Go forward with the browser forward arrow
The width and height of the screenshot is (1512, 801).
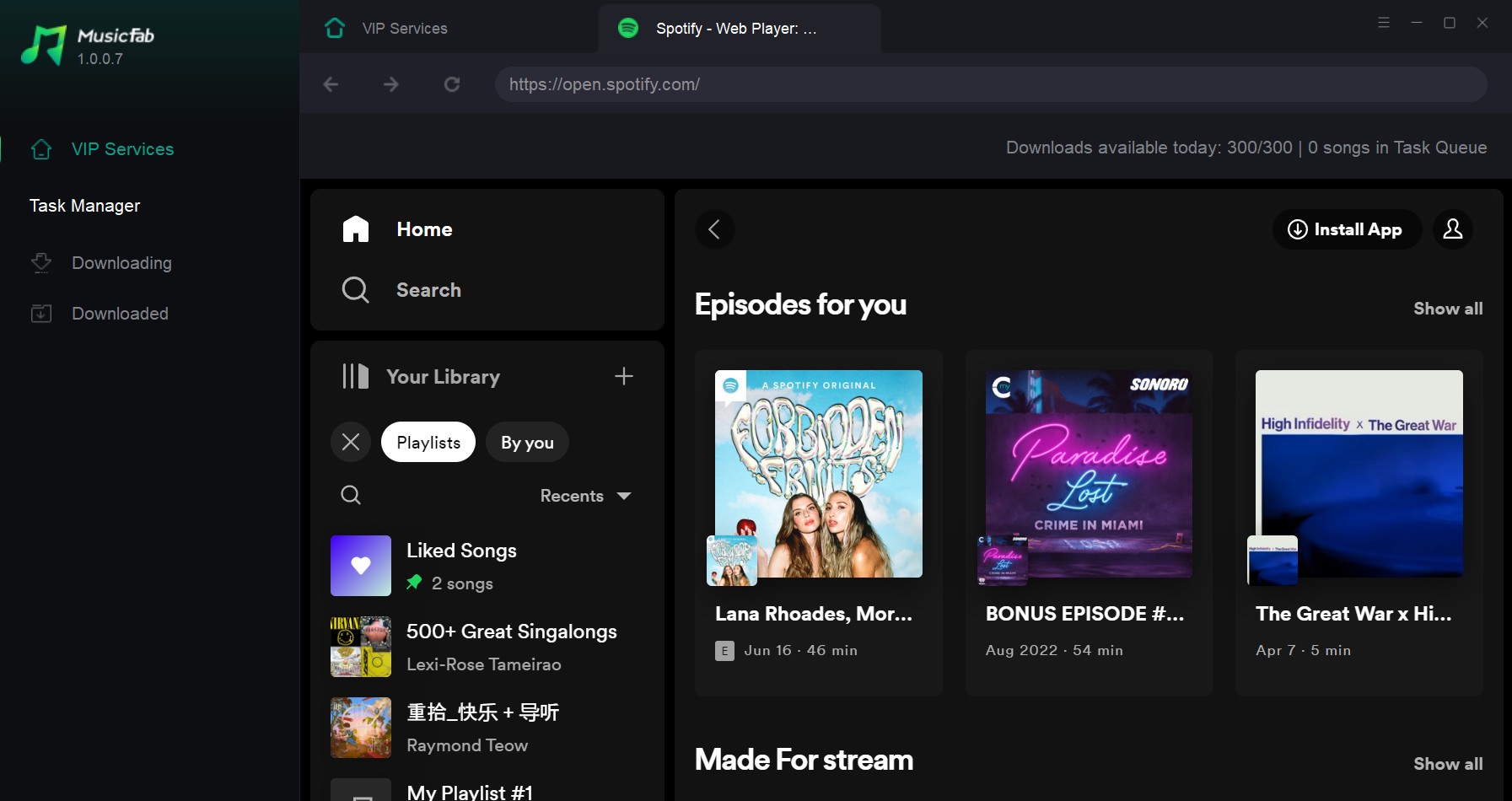point(391,84)
